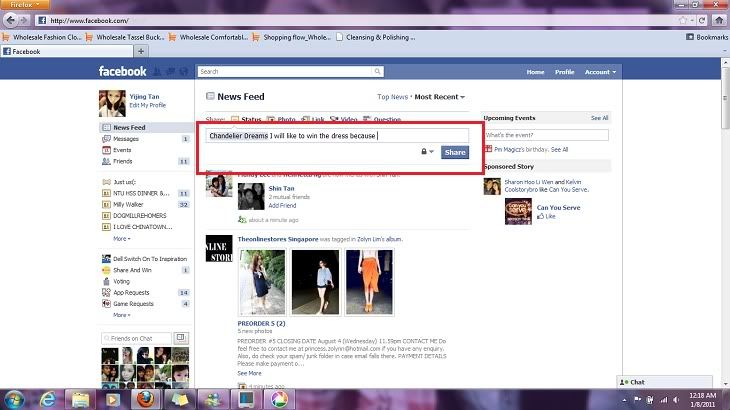Open the Wholesale Fashion Clo.. bookmark
Screen dimensions: 730x410
point(42,37)
